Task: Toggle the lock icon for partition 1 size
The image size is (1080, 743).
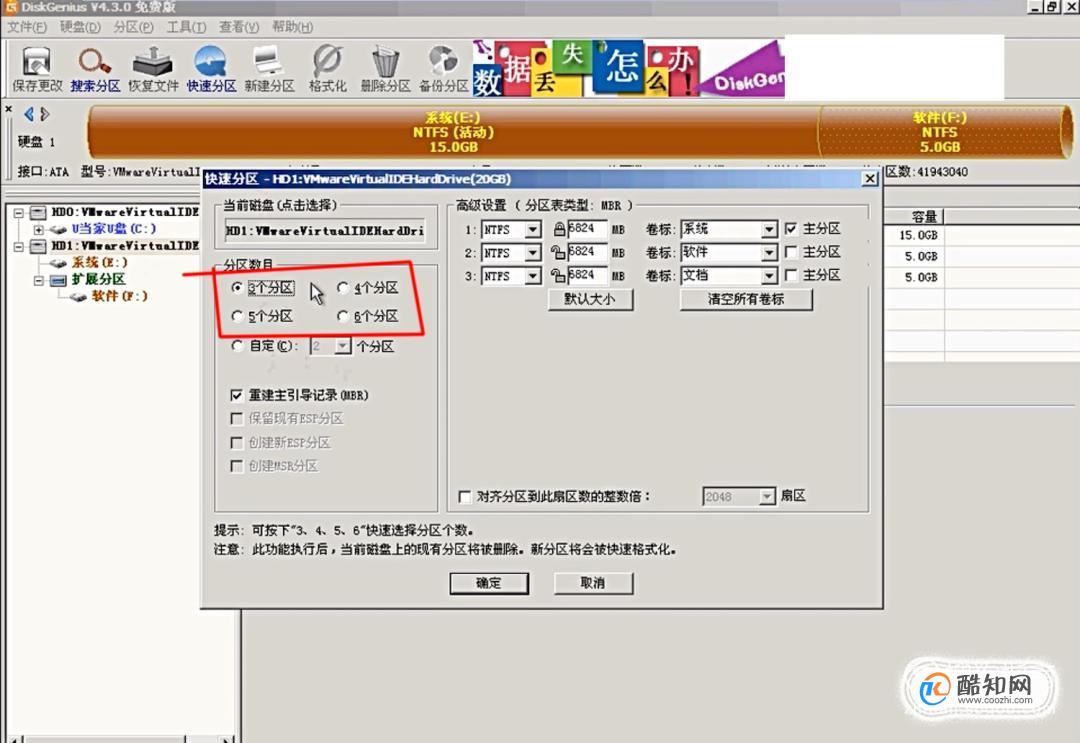Action: click(559, 229)
